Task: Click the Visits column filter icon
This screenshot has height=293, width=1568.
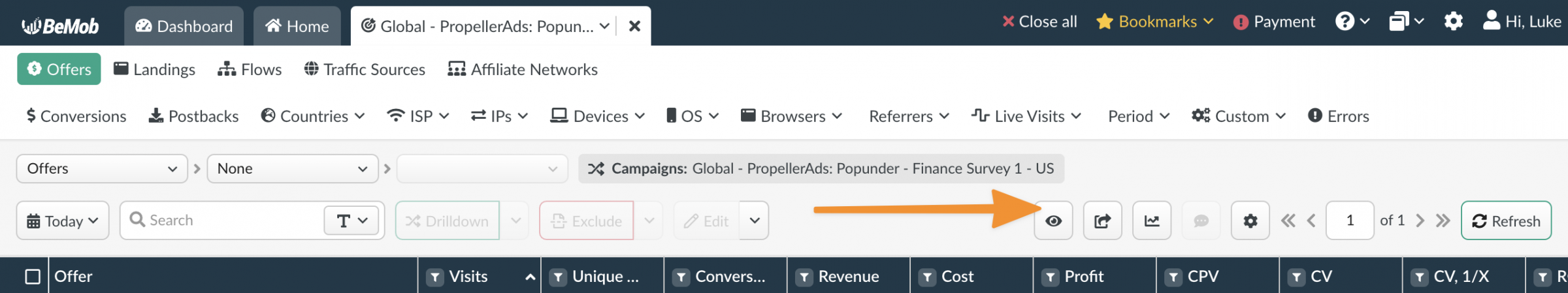Action: (x=435, y=277)
